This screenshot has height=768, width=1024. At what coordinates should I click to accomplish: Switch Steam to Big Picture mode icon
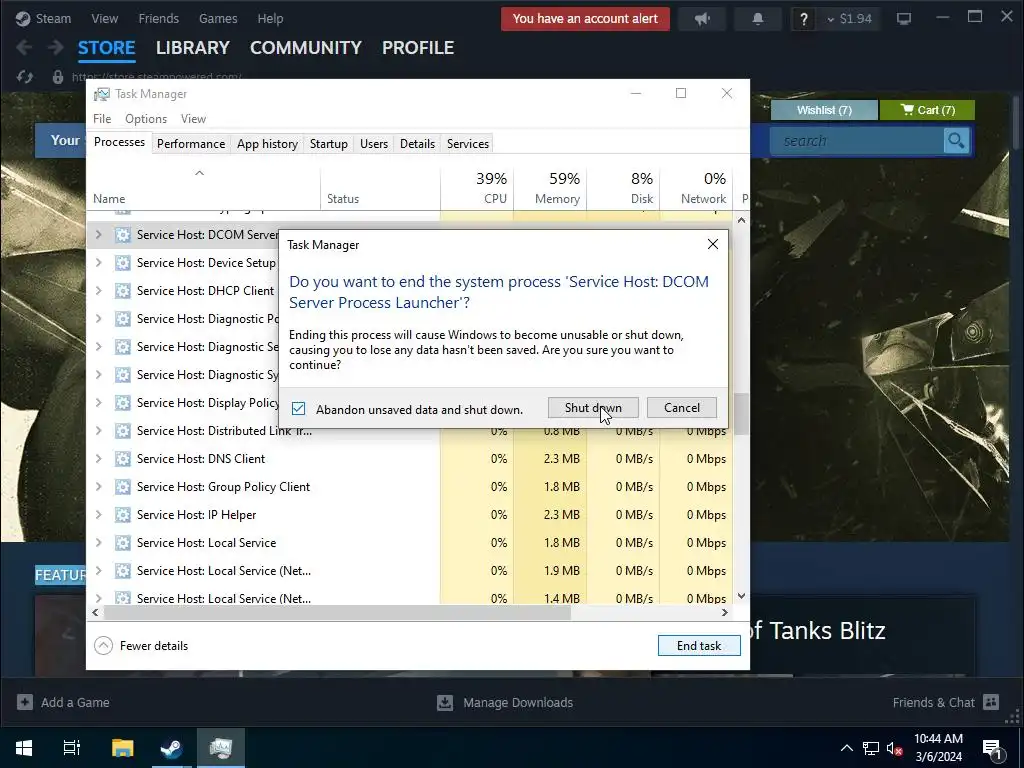(904, 18)
